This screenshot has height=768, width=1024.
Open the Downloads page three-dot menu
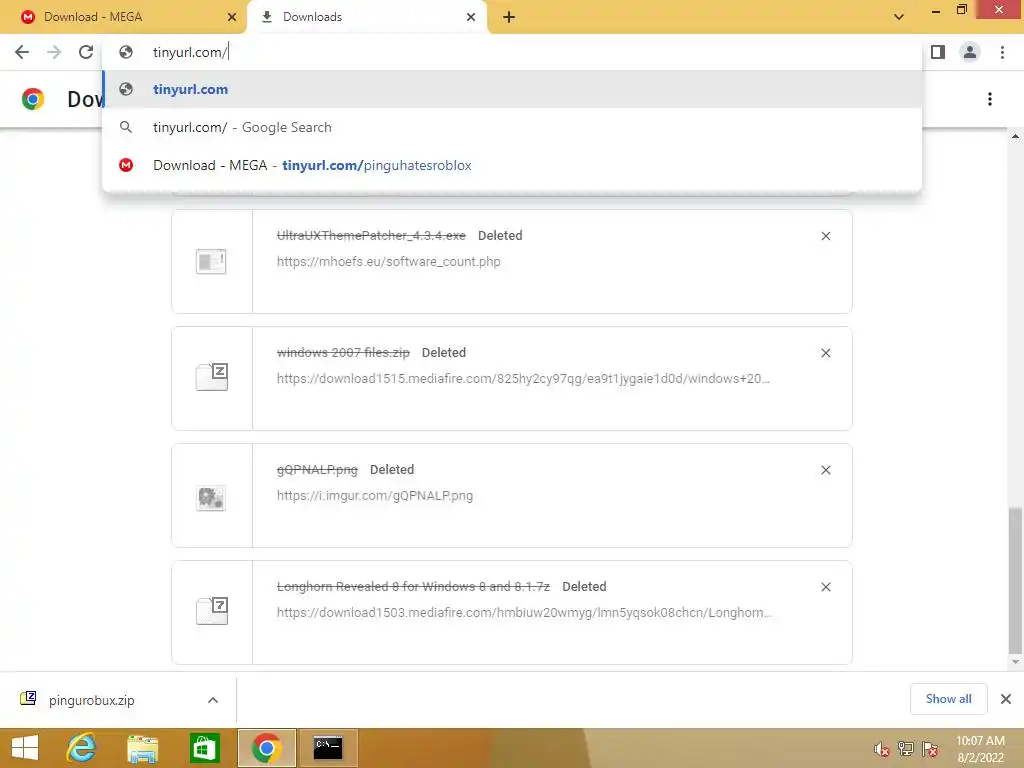tap(990, 99)
